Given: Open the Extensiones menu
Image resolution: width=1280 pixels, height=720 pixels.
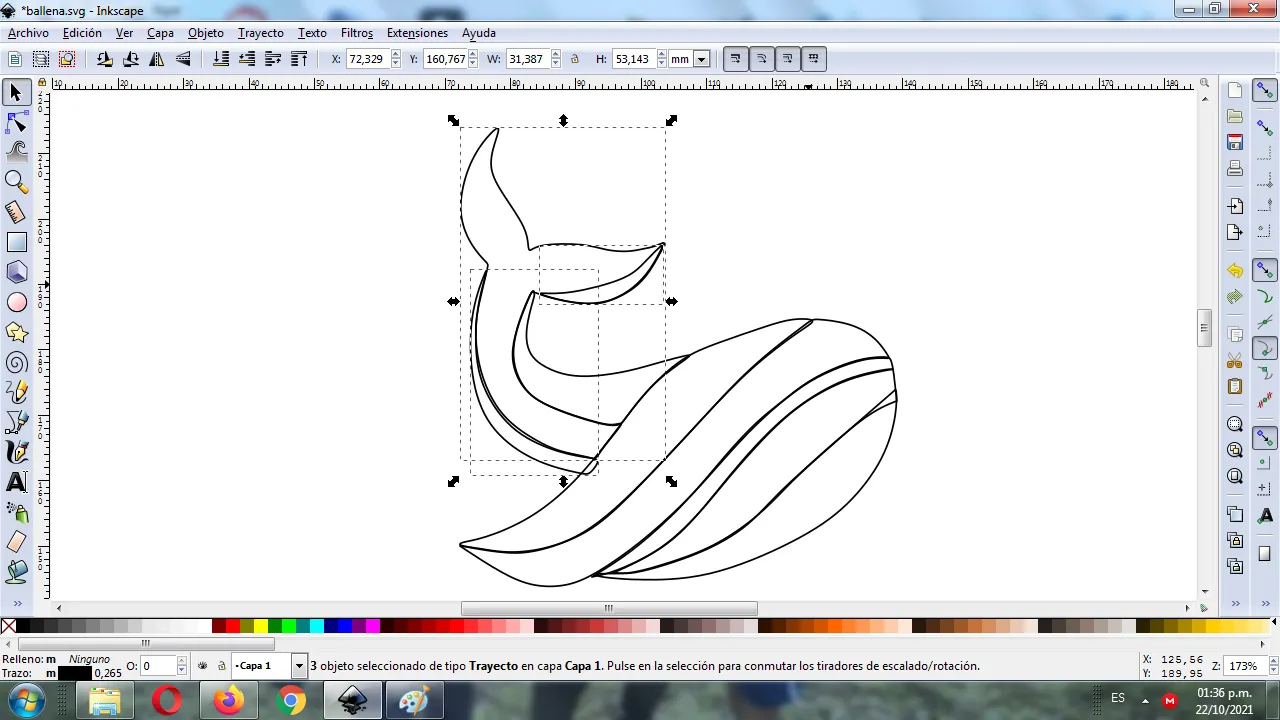Looking at the screenshot, I should click(417, 33).
